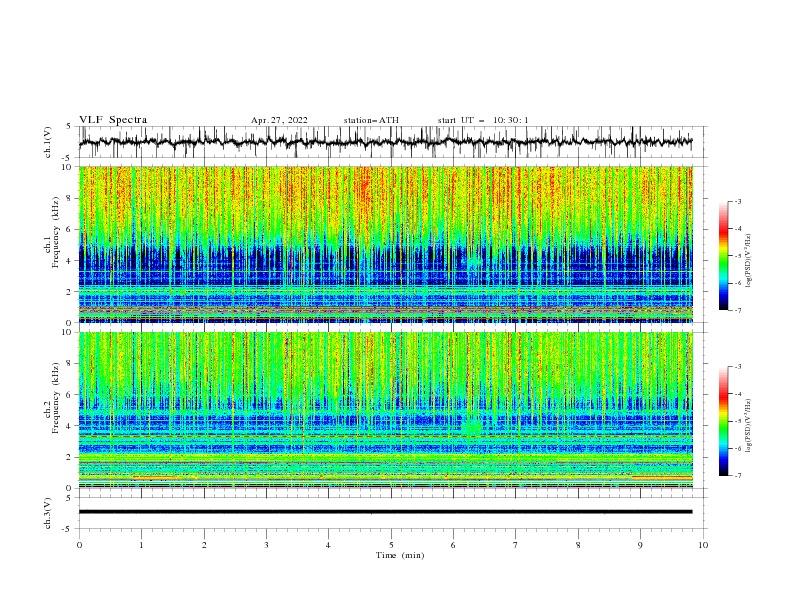Click the "ch.1(V)" waveform axis label
The height and width of the screenshot is (612, 792).
click(x=48, y=142)
